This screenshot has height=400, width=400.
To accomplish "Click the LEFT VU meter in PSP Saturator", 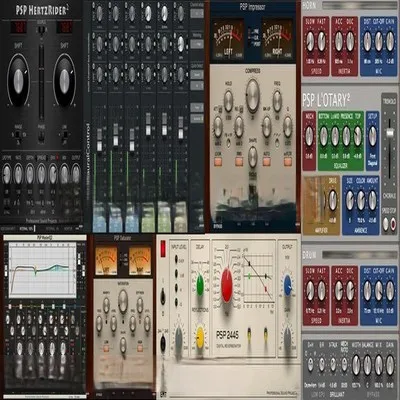I will point(106,261).
